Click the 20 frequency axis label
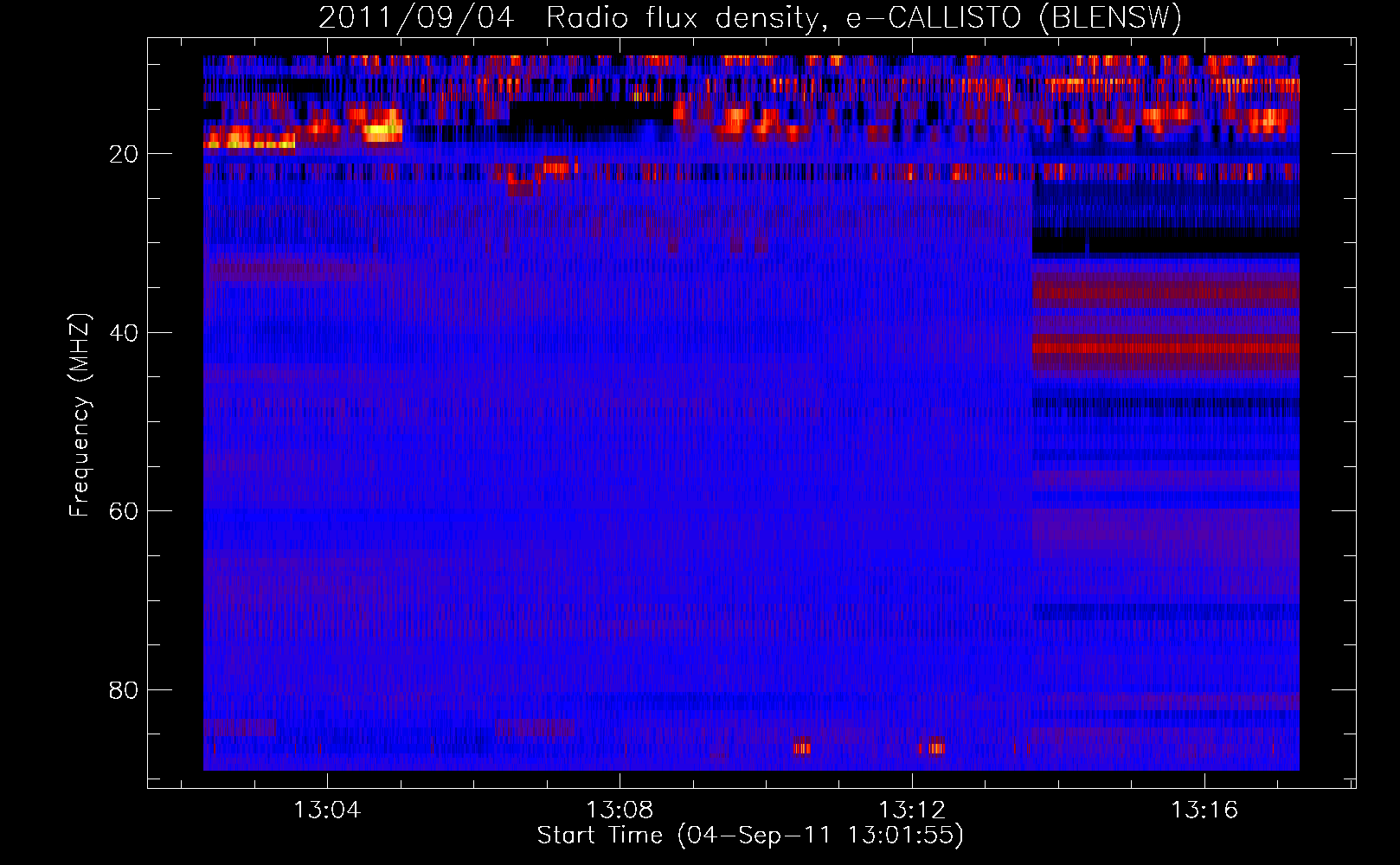Image resolution: width=1400 pixels, height=865 pixels. tap(124, 154)
